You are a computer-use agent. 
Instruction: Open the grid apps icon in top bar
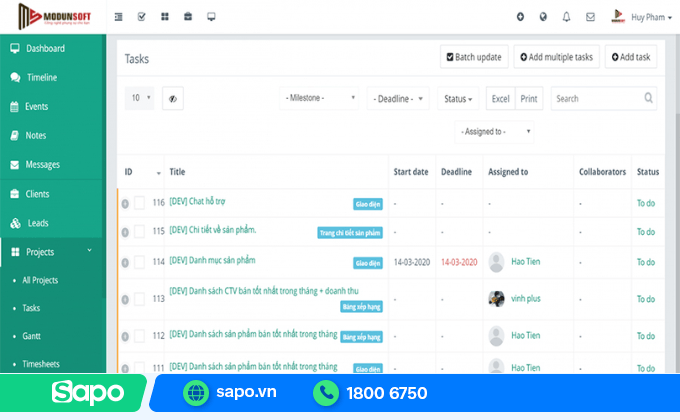[x=165, y=17]
